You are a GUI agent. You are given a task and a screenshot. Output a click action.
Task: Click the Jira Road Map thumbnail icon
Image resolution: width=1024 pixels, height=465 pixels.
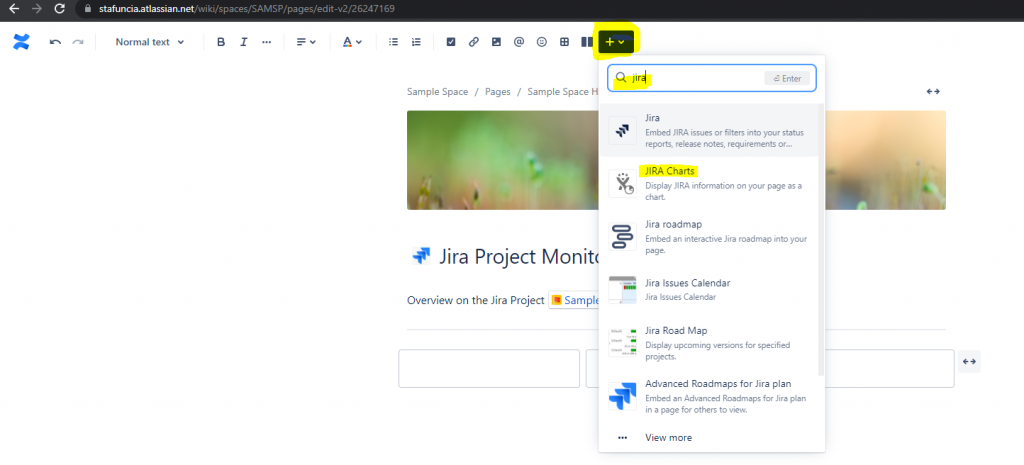coord(622,343)
